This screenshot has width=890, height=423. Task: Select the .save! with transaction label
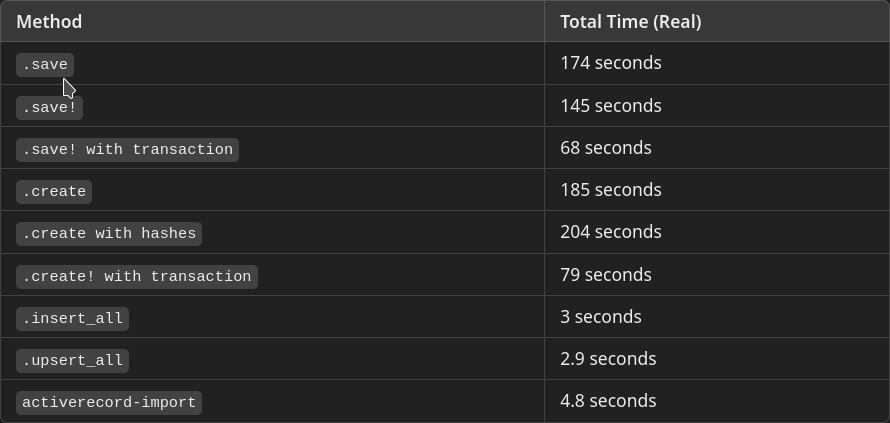pyautogui.click(x=127, y=149)
